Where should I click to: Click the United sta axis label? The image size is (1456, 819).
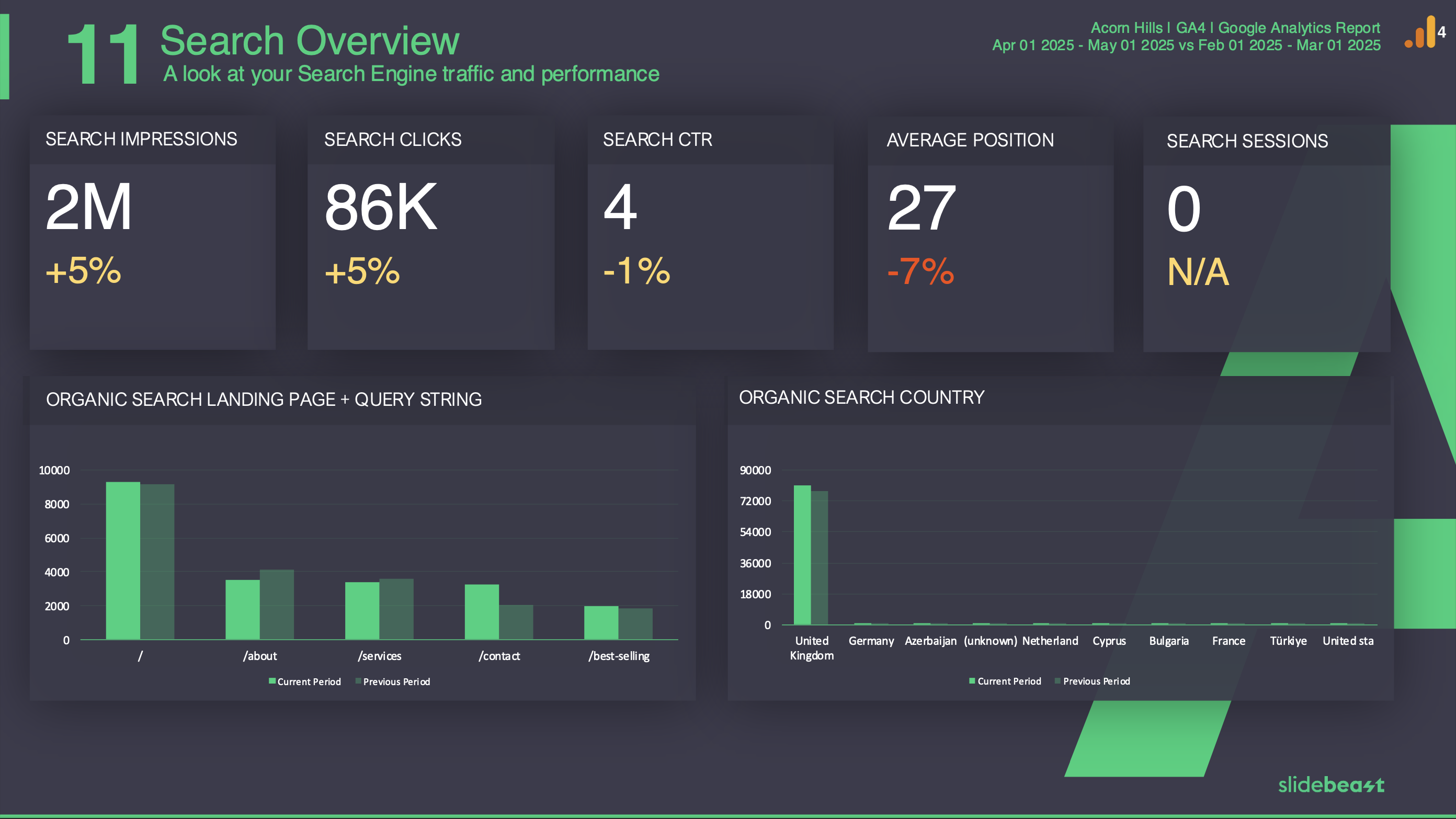pyautogui.click(x=1348, y=641)
